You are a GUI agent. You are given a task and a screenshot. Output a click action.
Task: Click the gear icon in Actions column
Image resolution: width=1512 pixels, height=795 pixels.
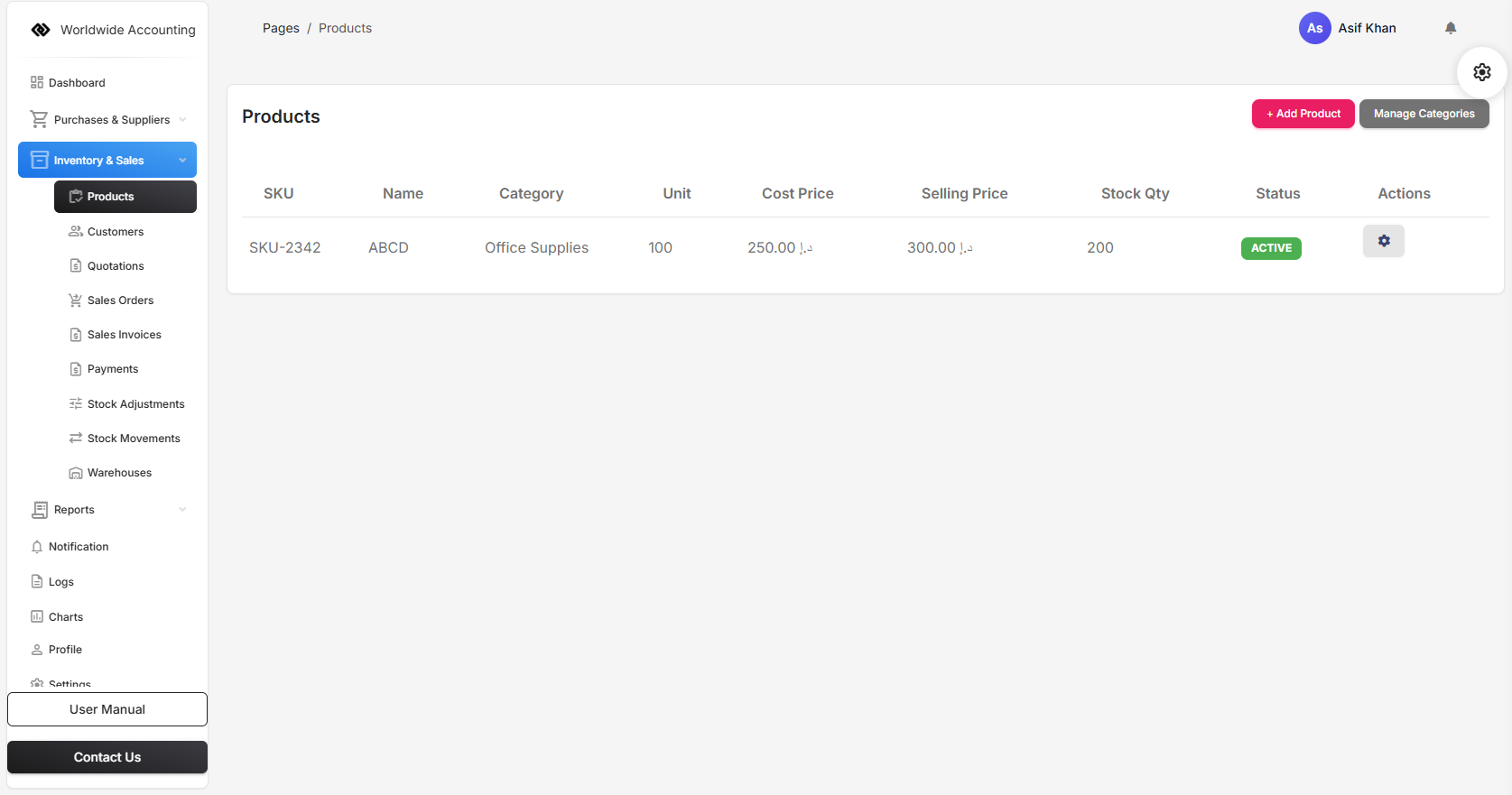pos(1383,241)
